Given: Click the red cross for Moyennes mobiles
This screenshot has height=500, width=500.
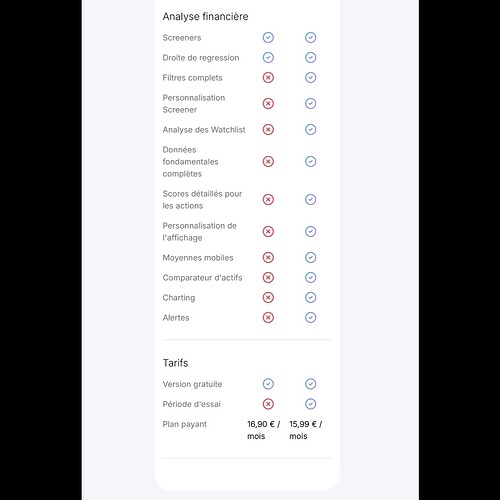Looking at the screenshot, I should click(268, 257).
